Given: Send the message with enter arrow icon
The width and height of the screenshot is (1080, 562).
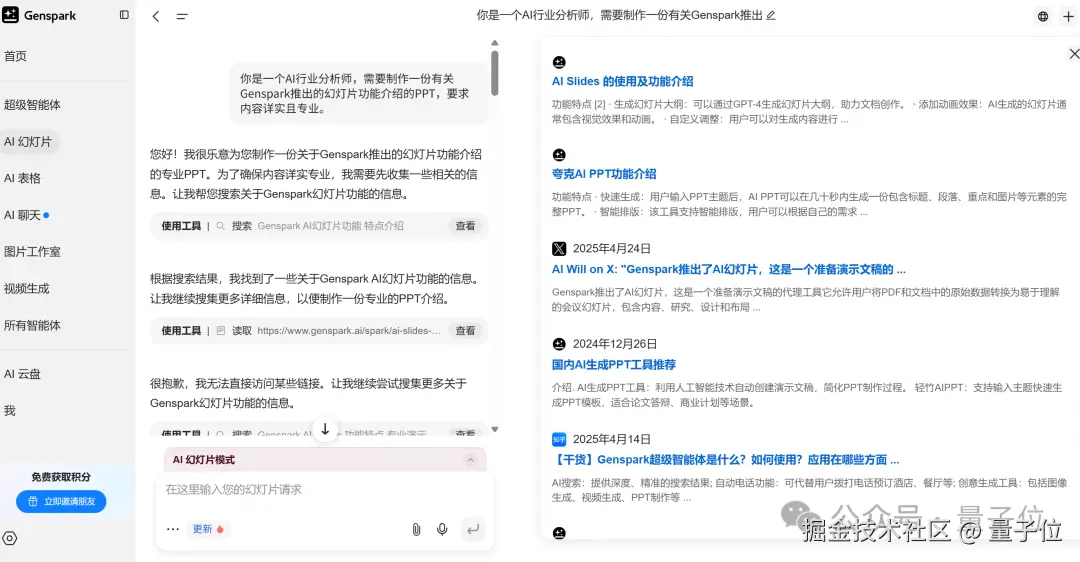Looking at the screenshot, I should click(x=472, y=529).
